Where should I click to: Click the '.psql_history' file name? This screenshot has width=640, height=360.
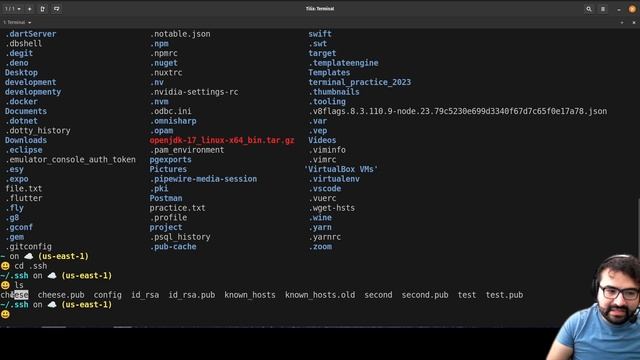pos(180,237)
